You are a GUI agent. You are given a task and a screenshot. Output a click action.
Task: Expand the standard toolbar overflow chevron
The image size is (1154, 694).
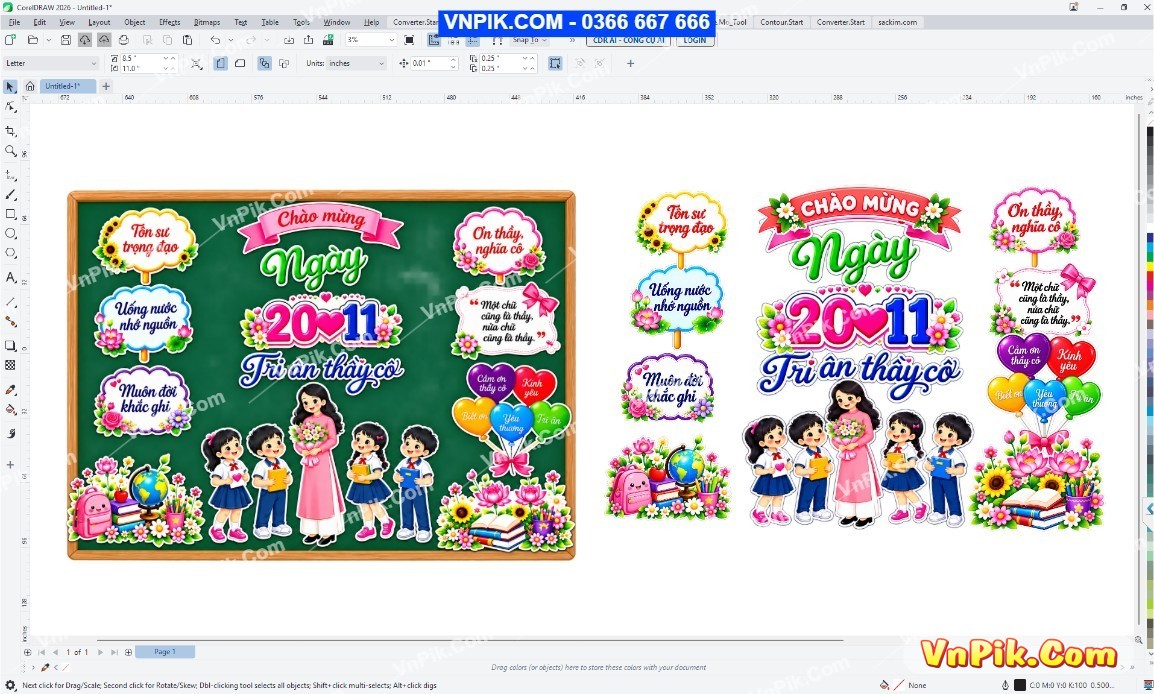click(x=572, y=40)
